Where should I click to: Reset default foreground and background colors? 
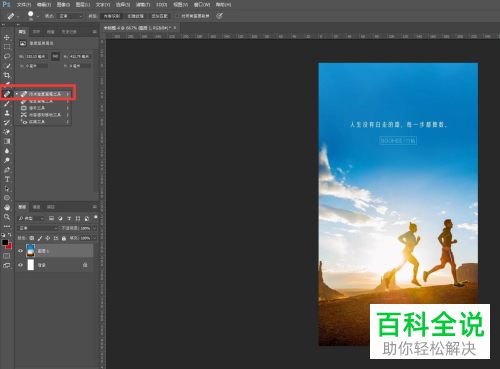(x=4, y=235)
